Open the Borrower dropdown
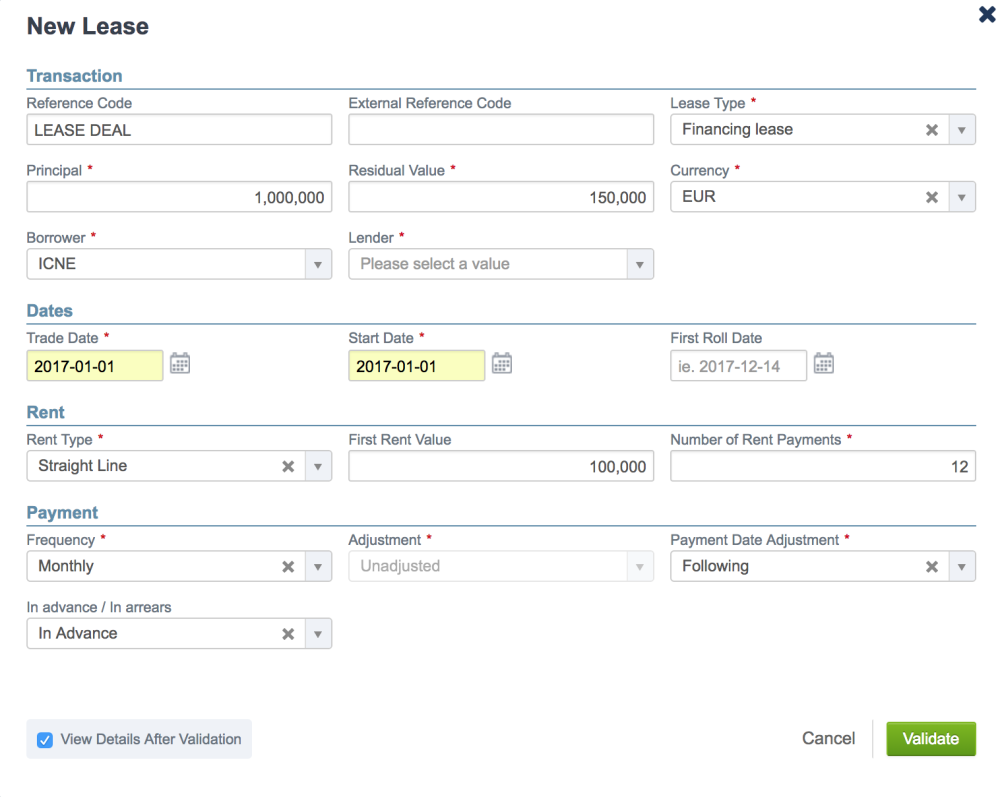The width and height of the screenshot is (1000, 797). [x=318, y=265]
